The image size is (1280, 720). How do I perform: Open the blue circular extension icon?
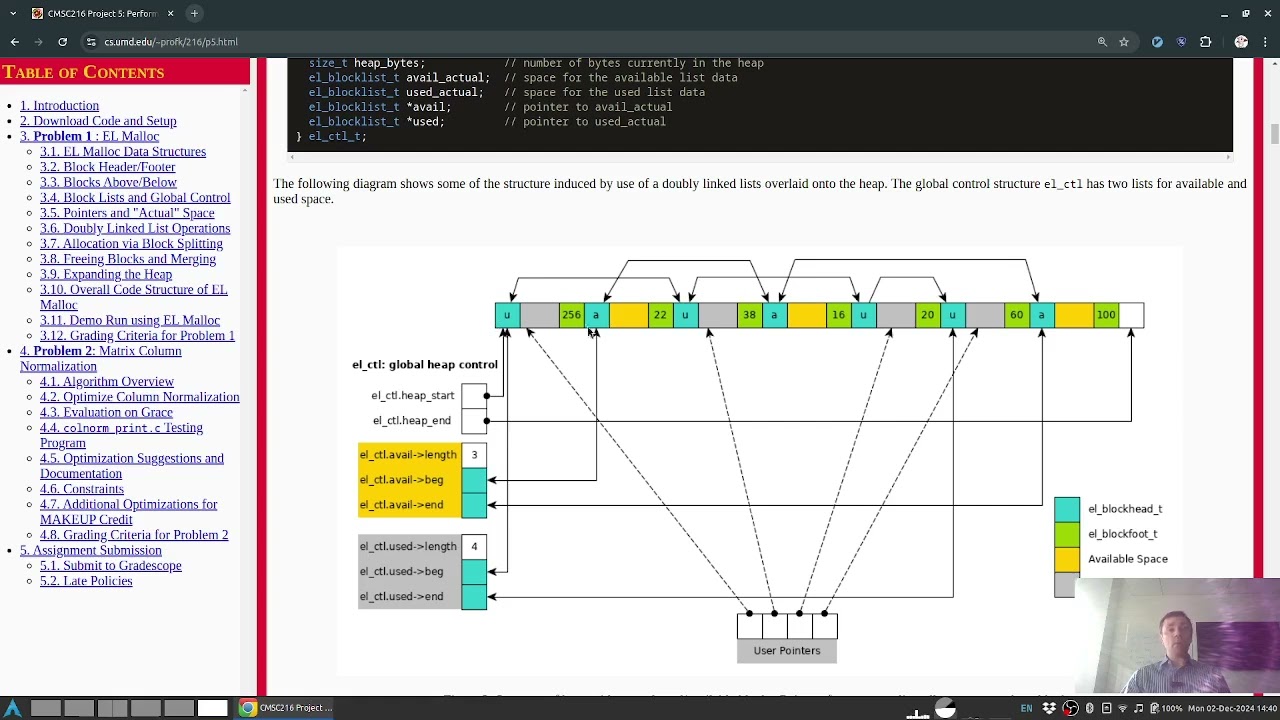[1157, 42]
